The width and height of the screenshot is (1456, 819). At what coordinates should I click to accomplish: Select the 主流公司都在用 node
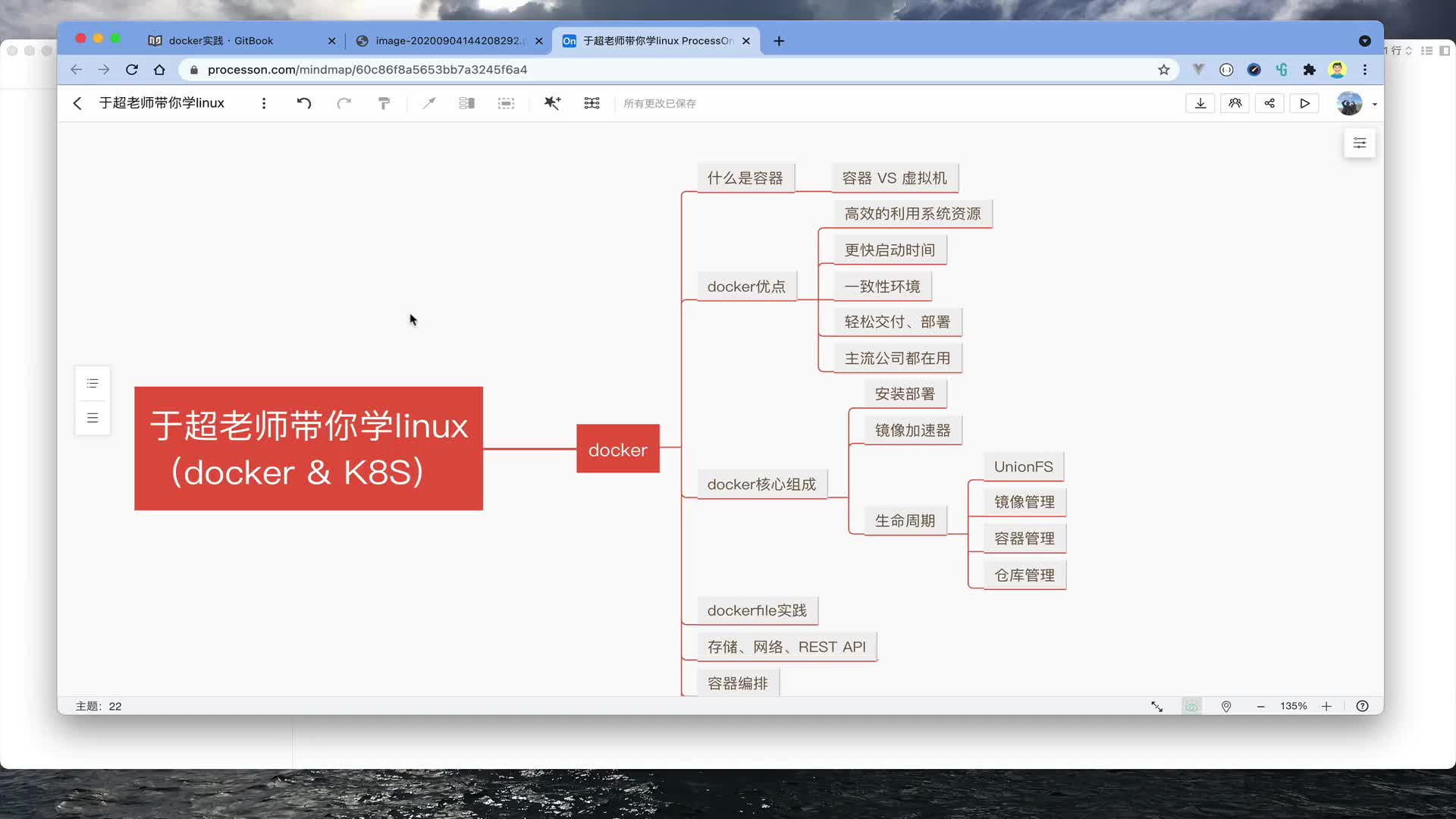click(x=898, y=359)
